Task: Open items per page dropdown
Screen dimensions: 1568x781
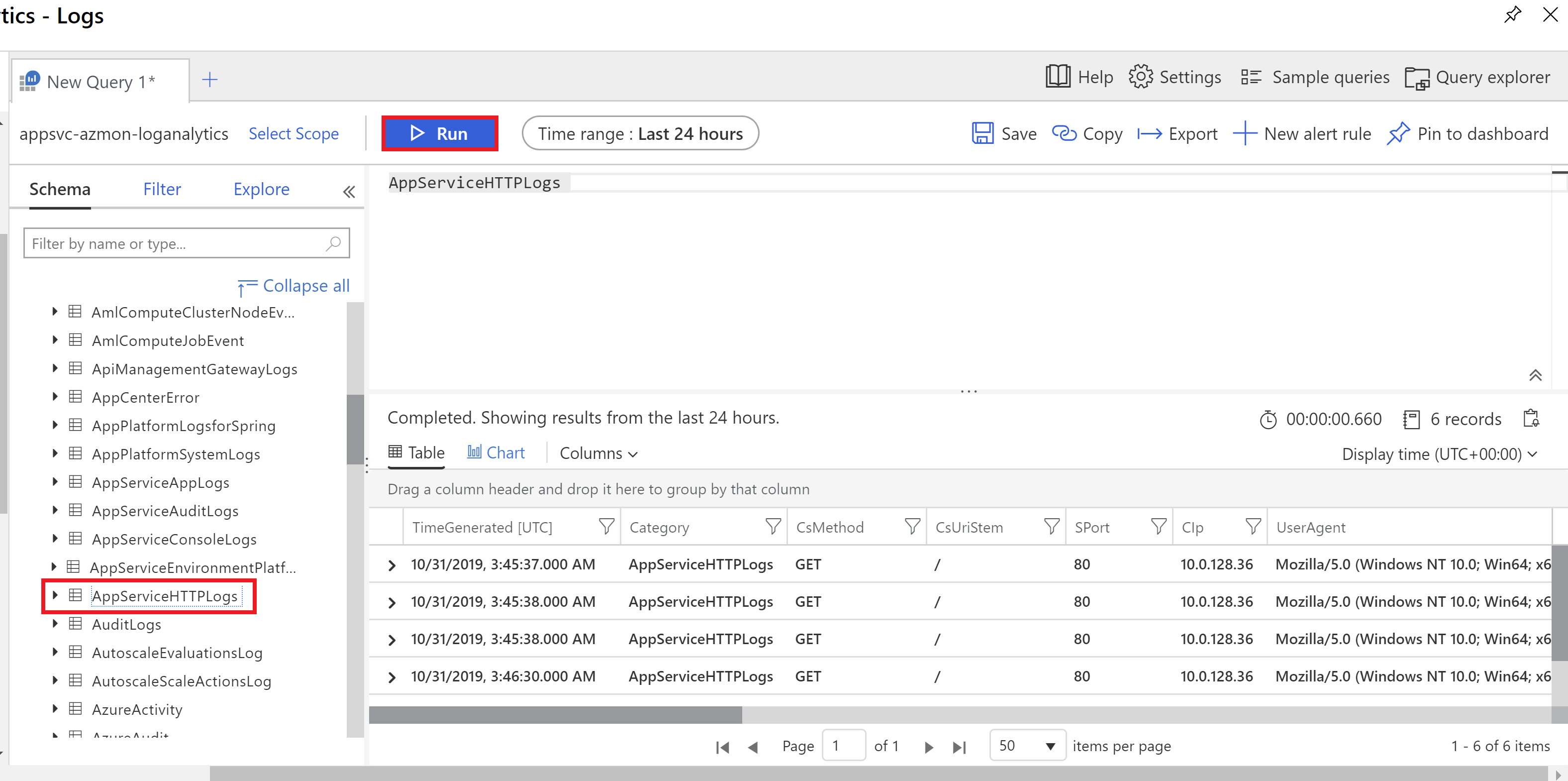Action: tap(1027, 745)
